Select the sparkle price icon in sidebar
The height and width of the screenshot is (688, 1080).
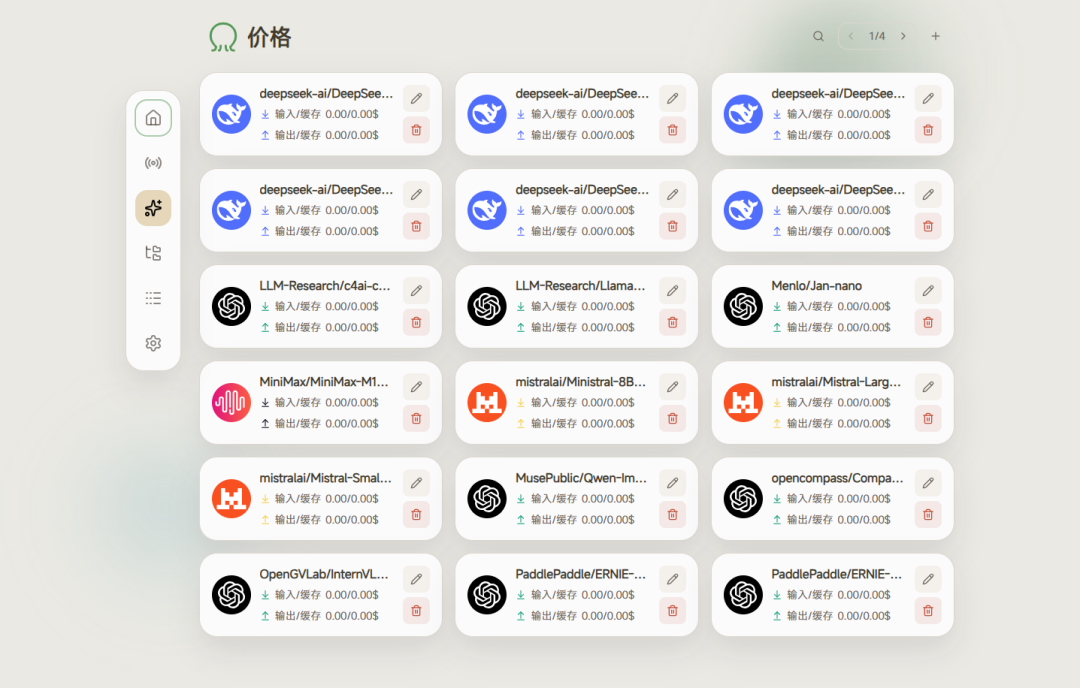153,208
